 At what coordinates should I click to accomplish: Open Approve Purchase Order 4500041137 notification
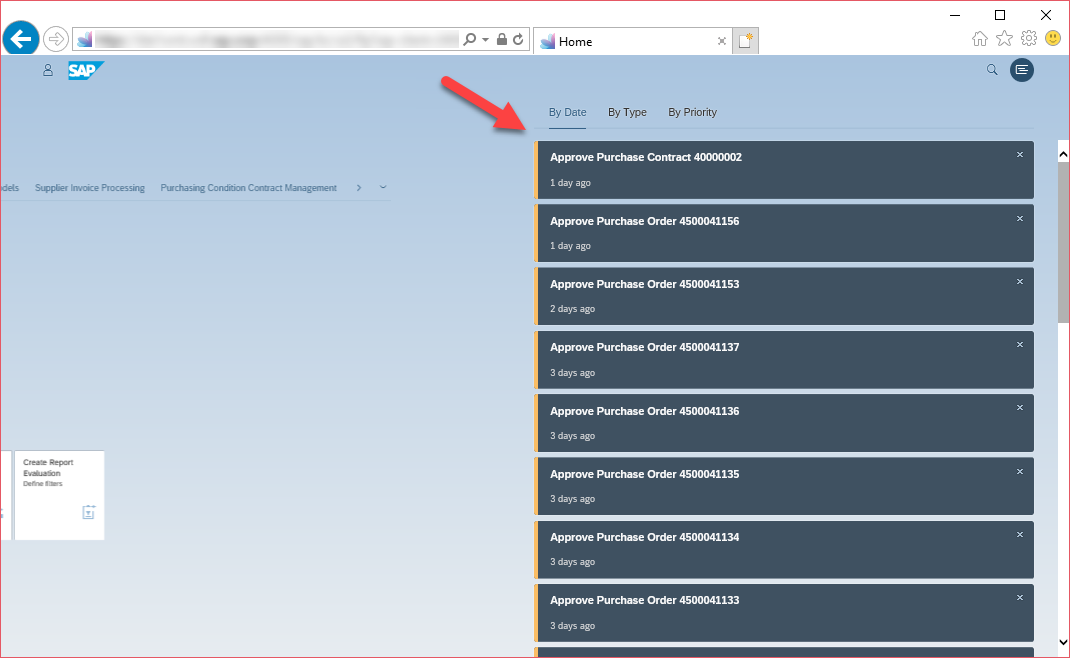point(784,360)
